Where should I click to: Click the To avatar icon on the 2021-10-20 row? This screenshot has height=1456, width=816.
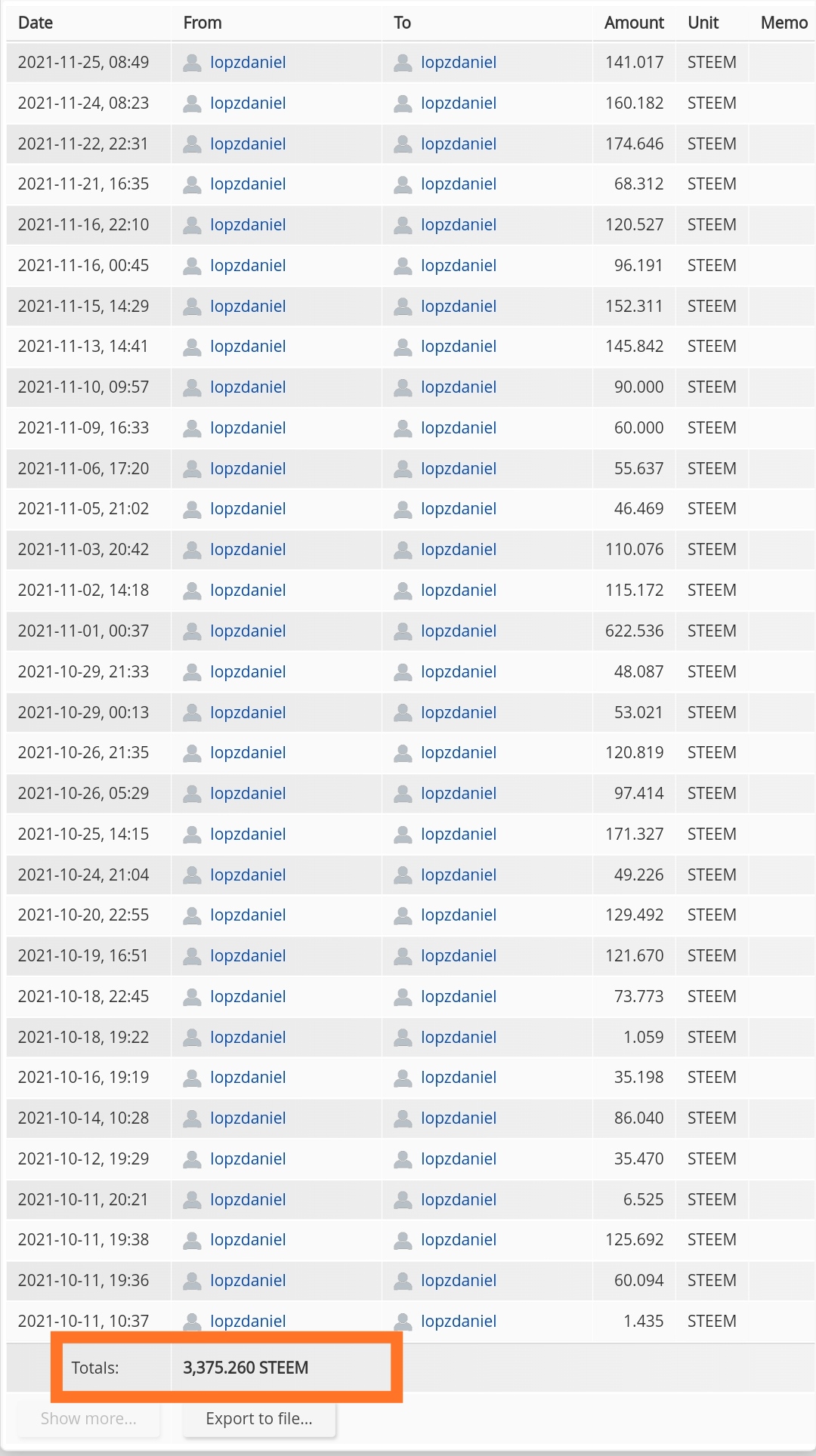point(403,915)
